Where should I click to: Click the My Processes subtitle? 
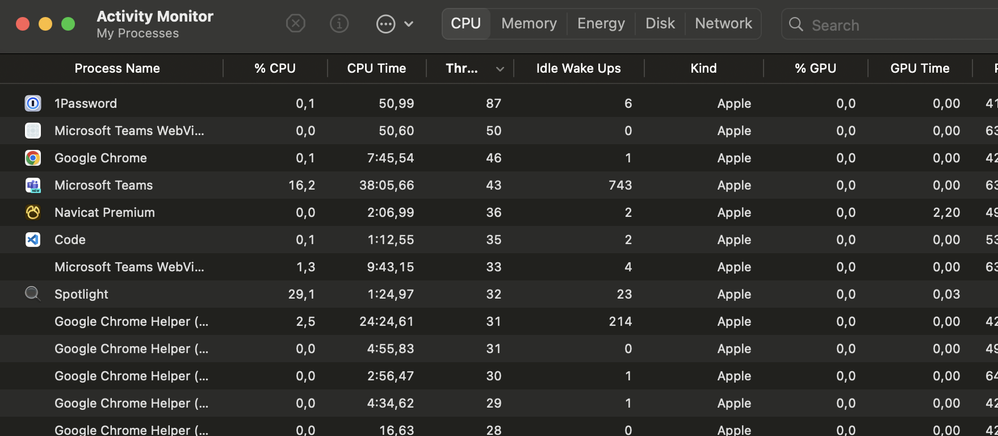click(x=137, y=33)
